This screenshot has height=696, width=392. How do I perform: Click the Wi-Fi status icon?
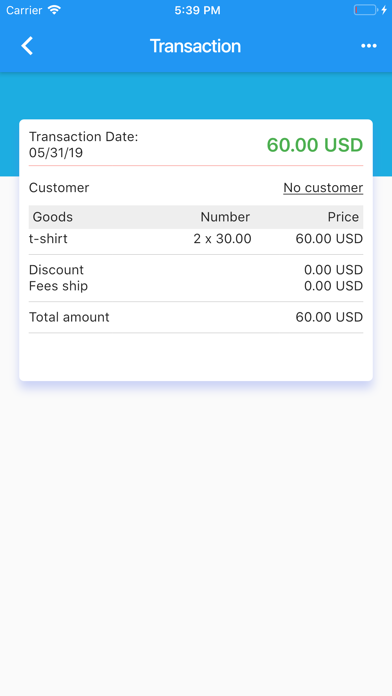(x=54, y=10)
